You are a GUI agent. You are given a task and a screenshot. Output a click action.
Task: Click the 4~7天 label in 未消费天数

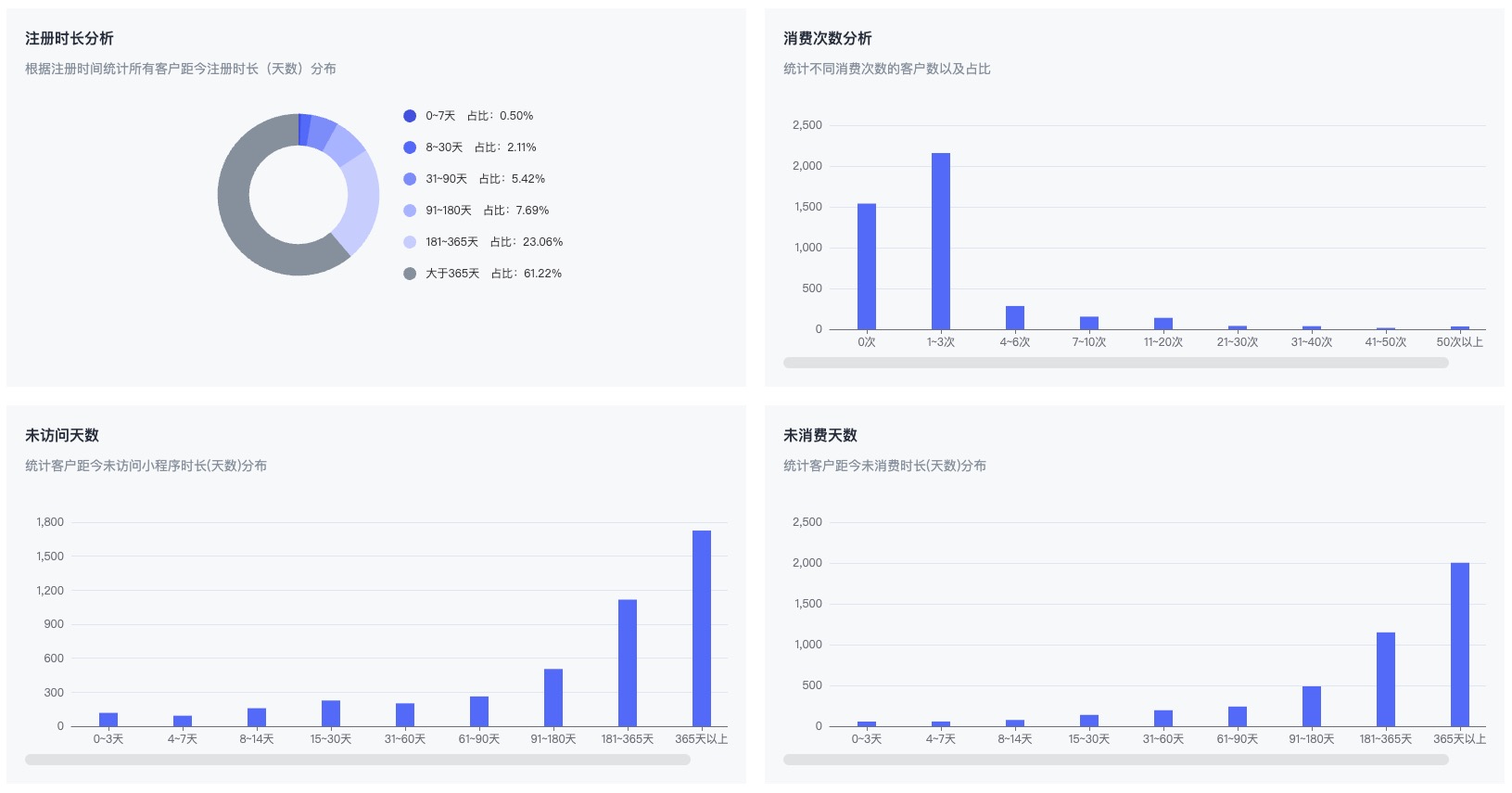(941, 739)
